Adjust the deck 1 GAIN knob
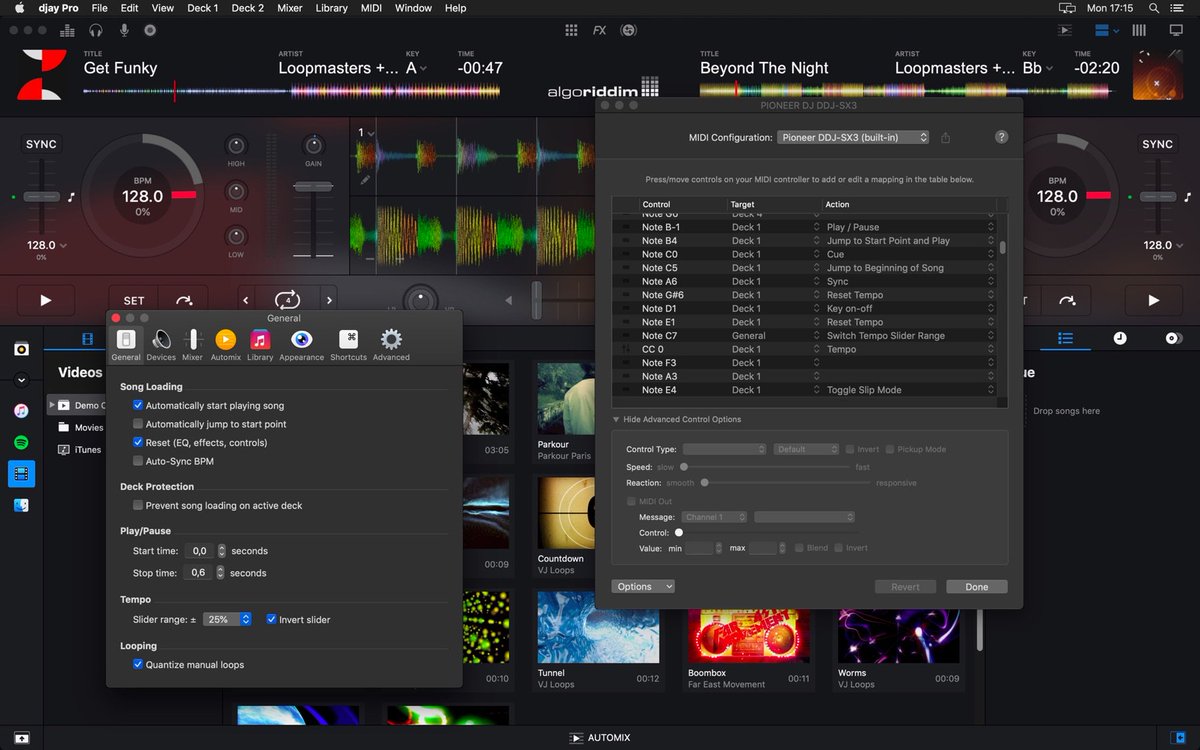This screenshot has width=1200, height=750. coord(313,145)
